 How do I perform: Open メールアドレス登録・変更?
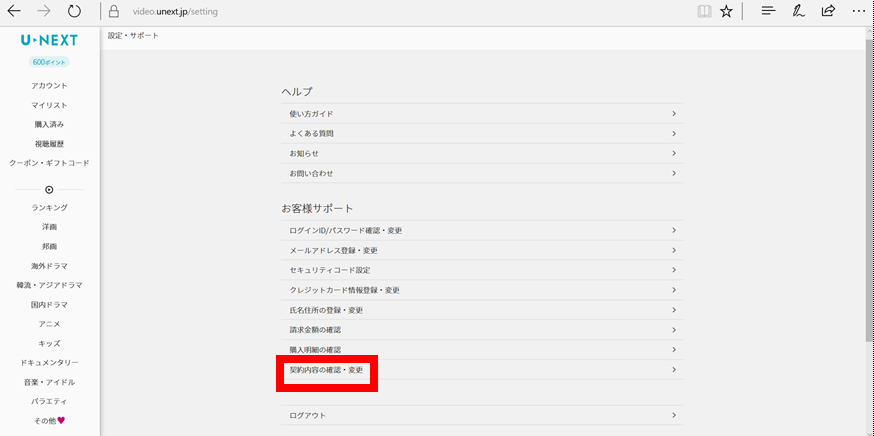[x=482, y=250]
